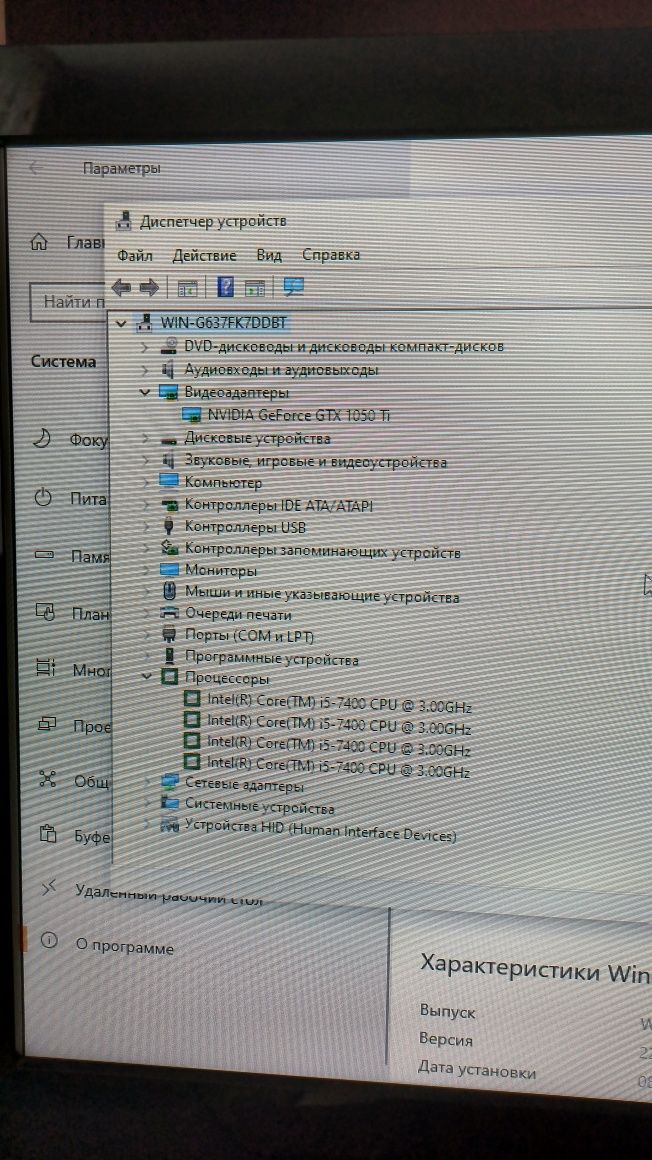Select the WIN-G637FK7DDBT computer name
Image resolution: width=652 pixels, height=1160 pixels.
pyautogui.click(x=224, y=323)
